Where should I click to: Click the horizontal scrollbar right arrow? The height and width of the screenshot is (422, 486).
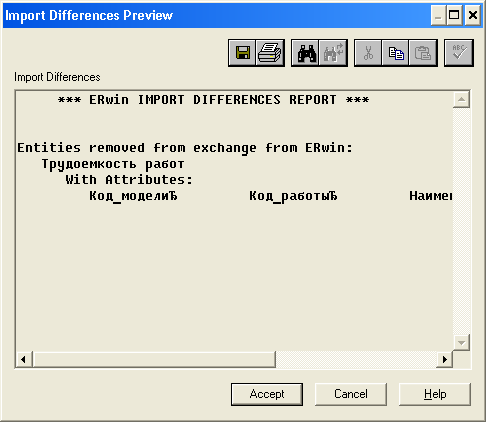coord(445,359)
